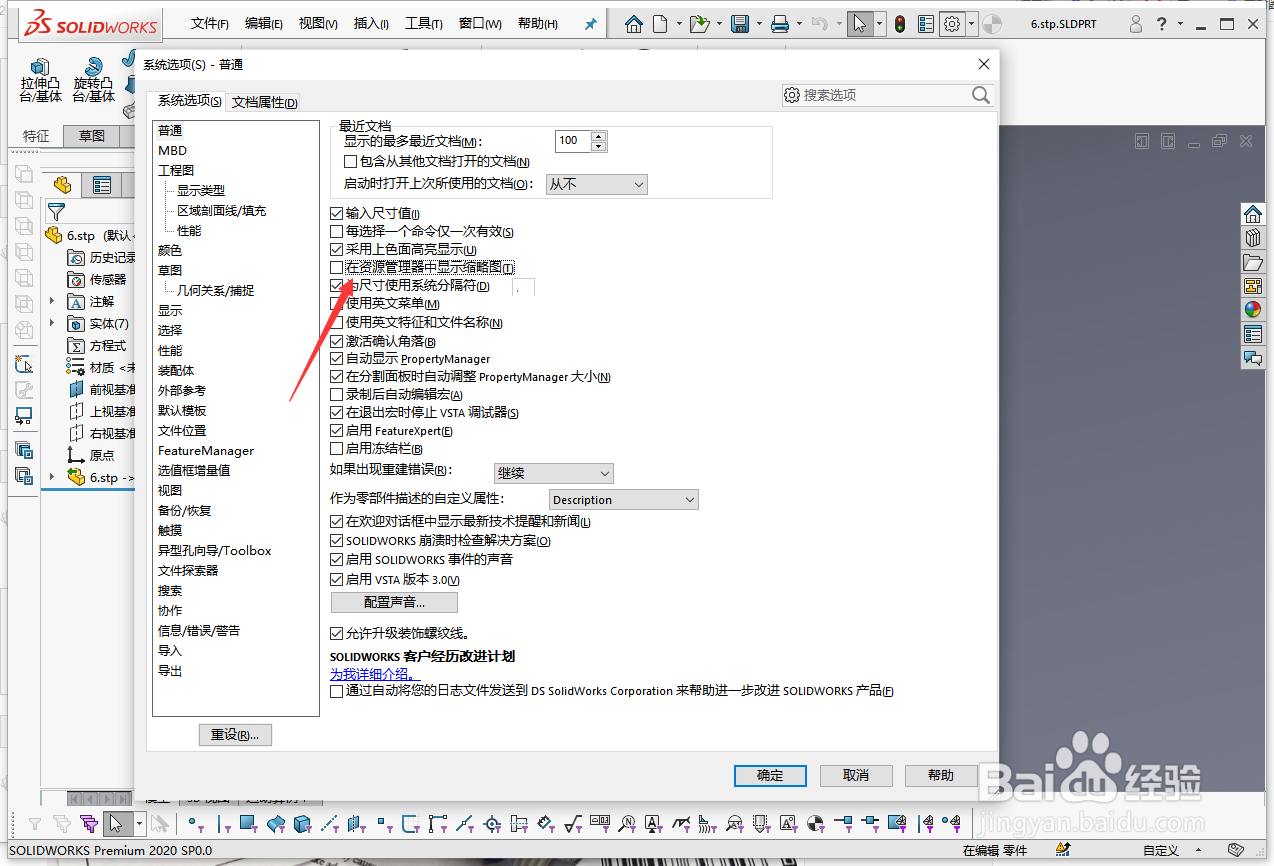Image resolution: width=1274 pixels, height=866 pixels.
Task: Click the user login silhouette icon
Action: [1135, 24]
